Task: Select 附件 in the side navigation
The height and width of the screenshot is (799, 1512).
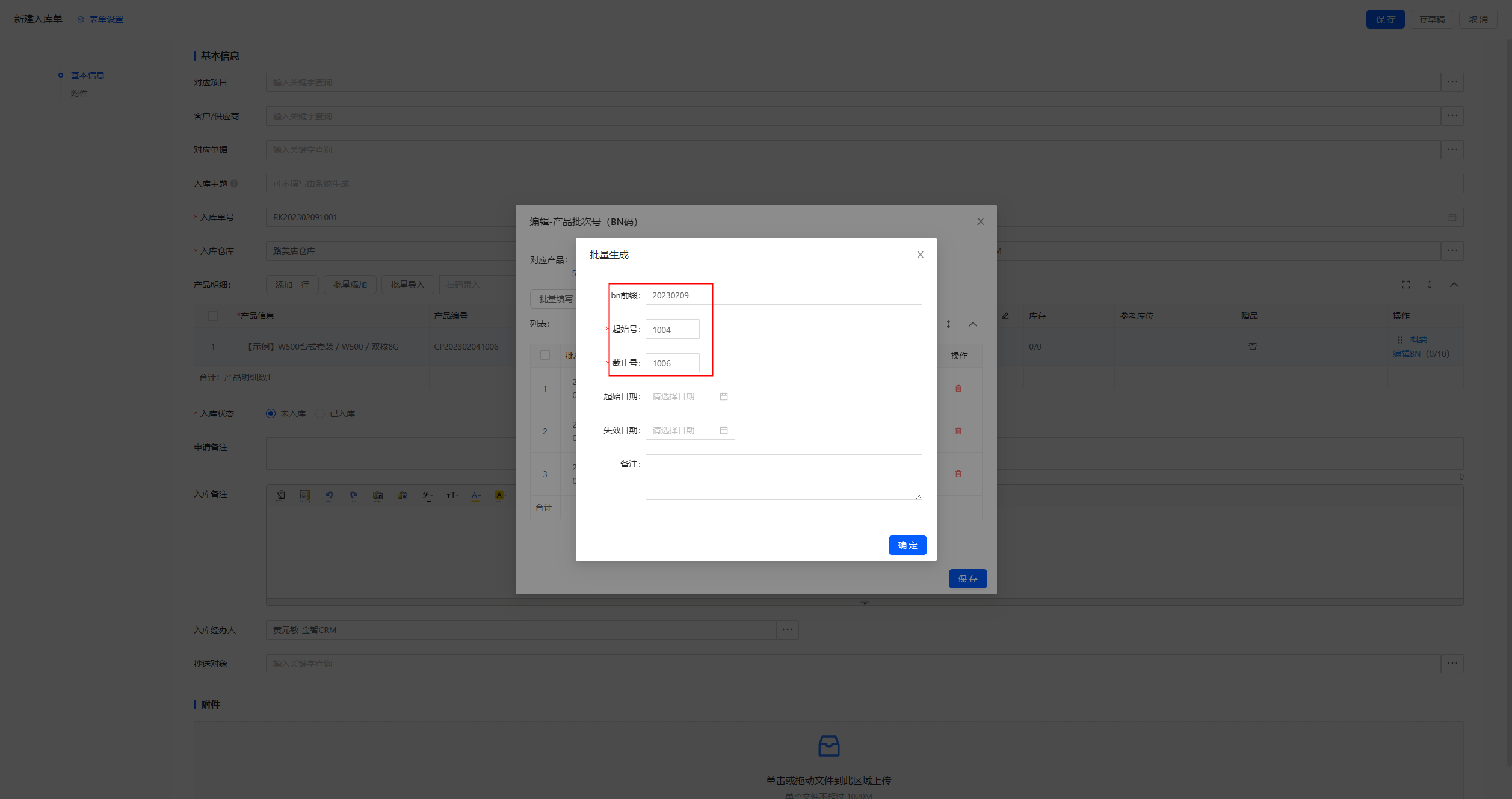Action: [79, 93]
